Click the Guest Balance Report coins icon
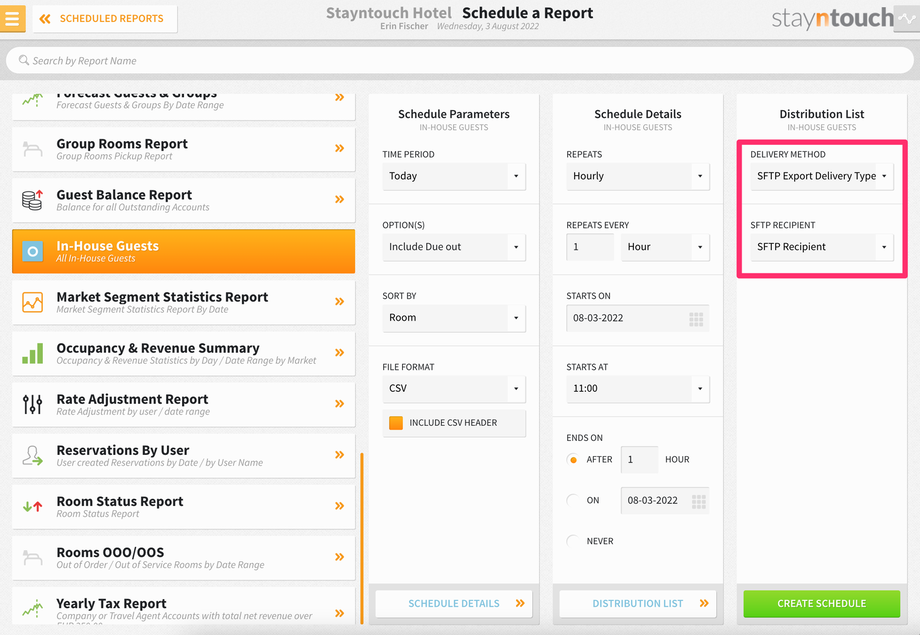 coord(32,200)
